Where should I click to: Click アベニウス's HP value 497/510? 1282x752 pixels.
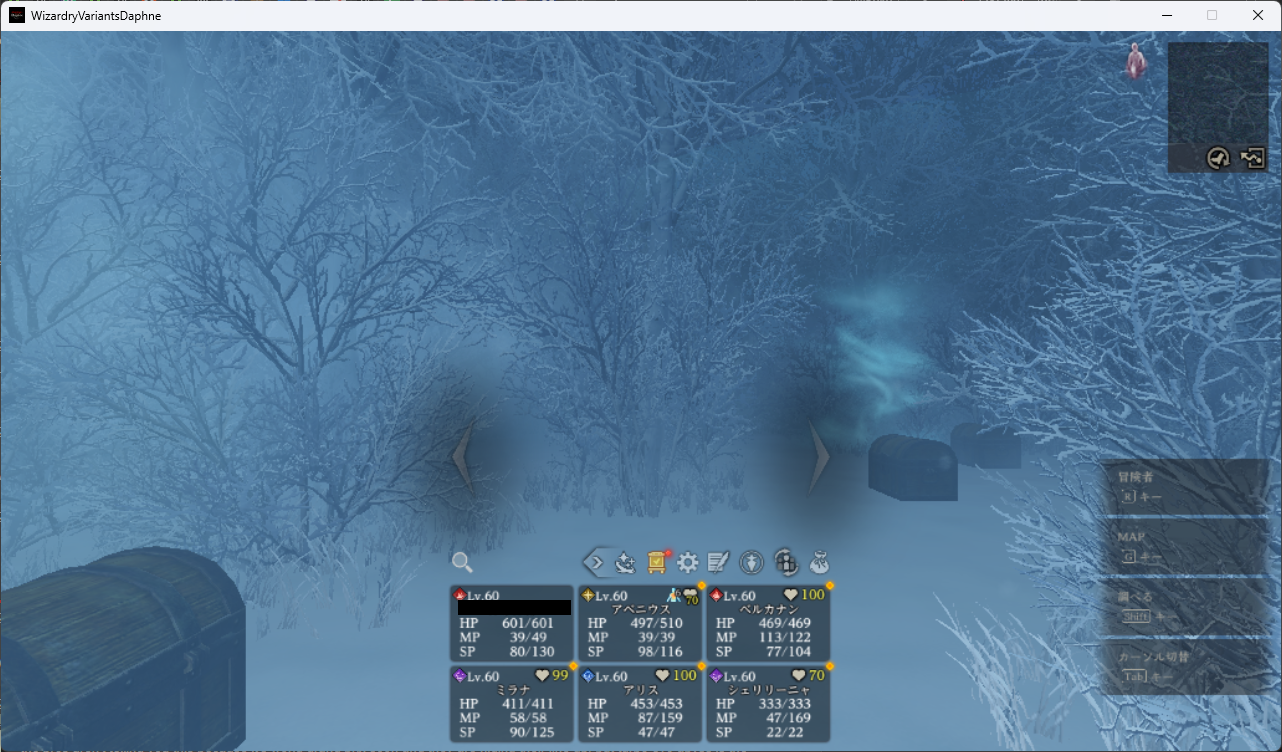click(x=656, y=623)
